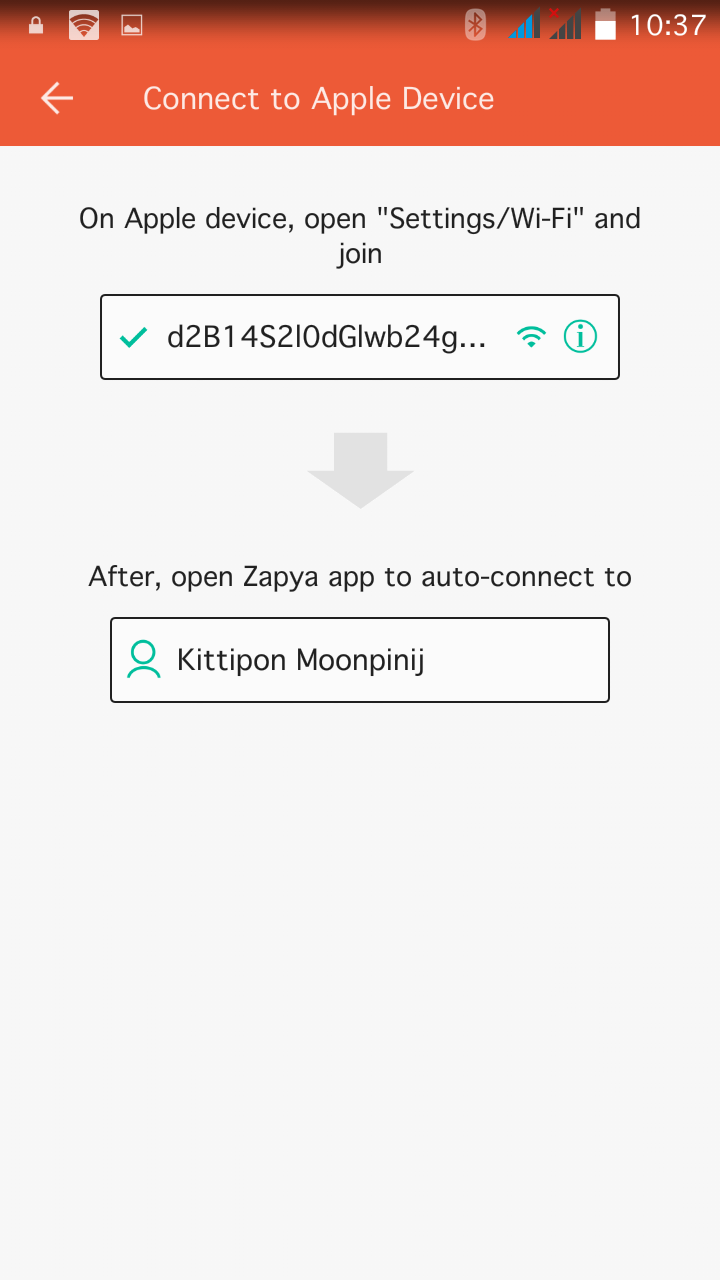
Task: Tap the green checkmark next to the network
Action: (133, 338)
